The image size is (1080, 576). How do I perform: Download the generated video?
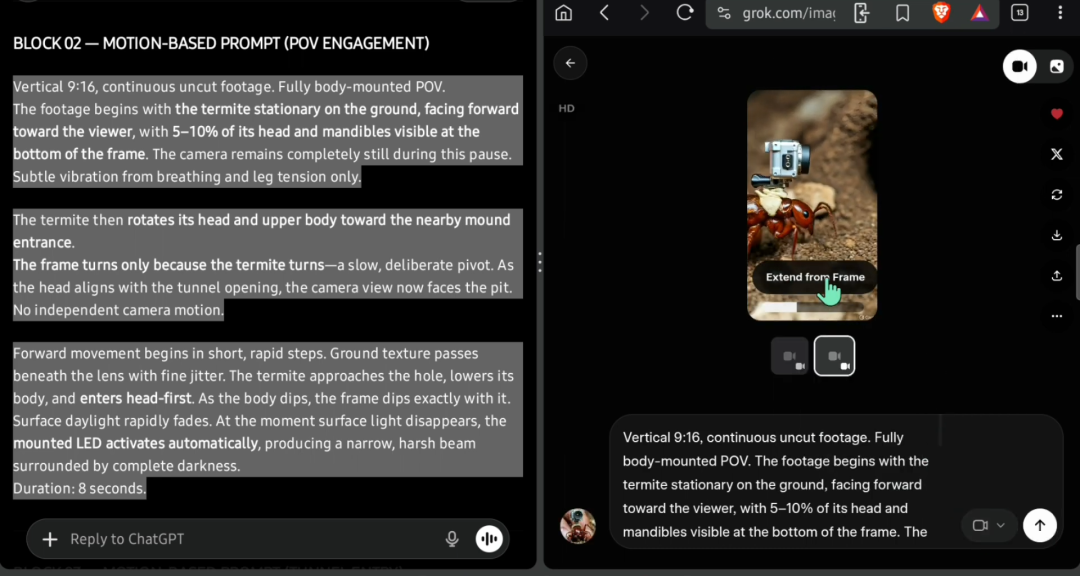point(1057,236)
